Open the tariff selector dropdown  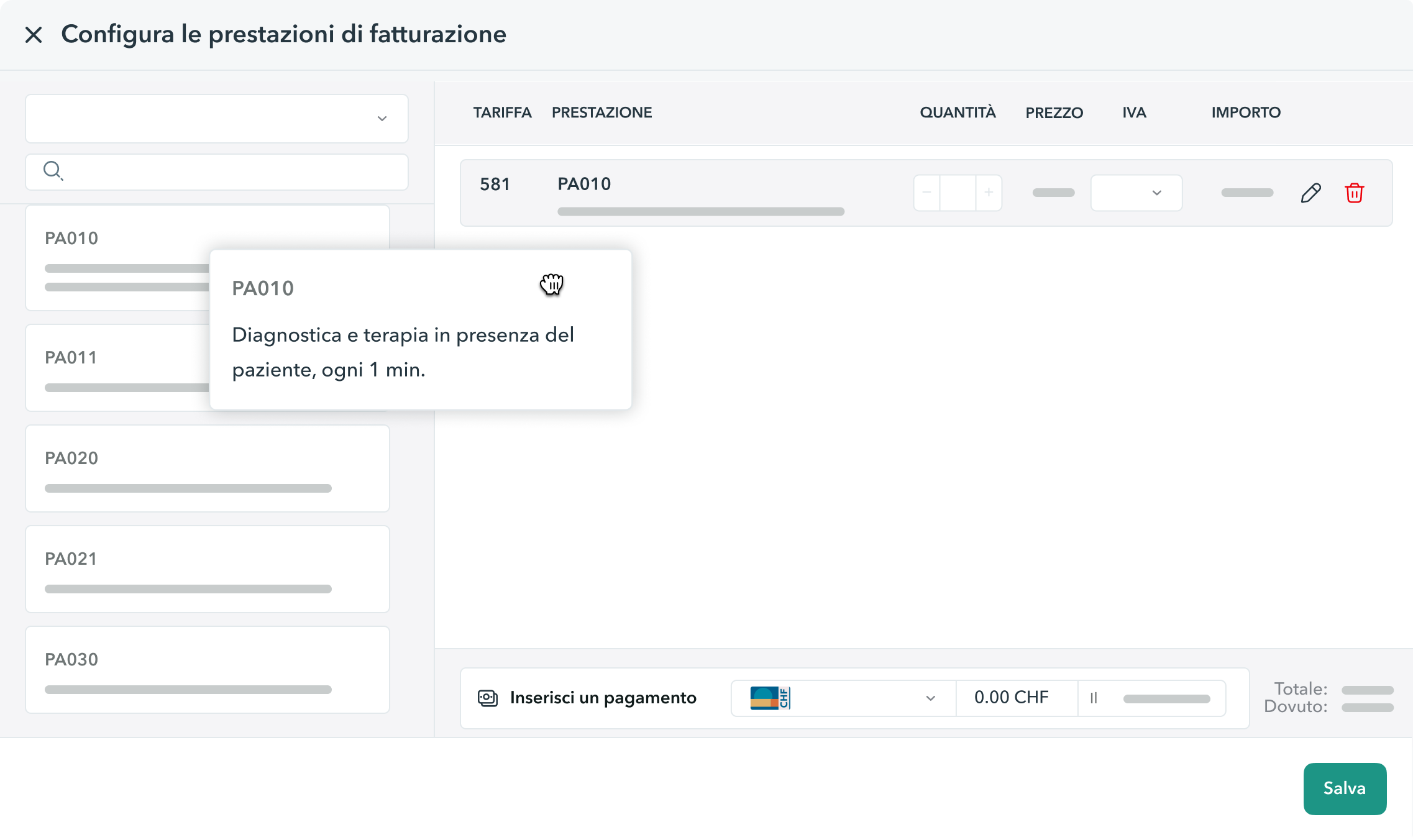216,118
